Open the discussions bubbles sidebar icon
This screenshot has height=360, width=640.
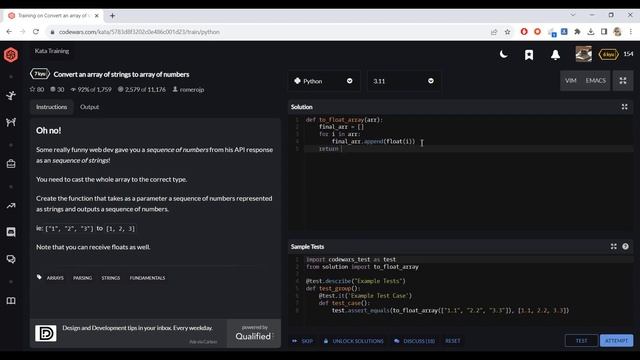pyautogui.click(x=11, y=259)
